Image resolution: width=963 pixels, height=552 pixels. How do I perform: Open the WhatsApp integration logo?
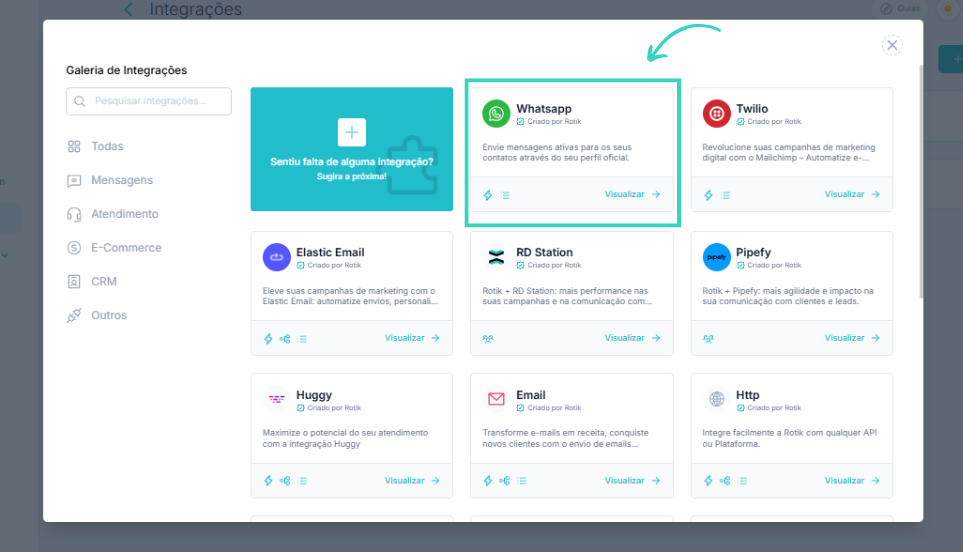[x=496, y=114]
